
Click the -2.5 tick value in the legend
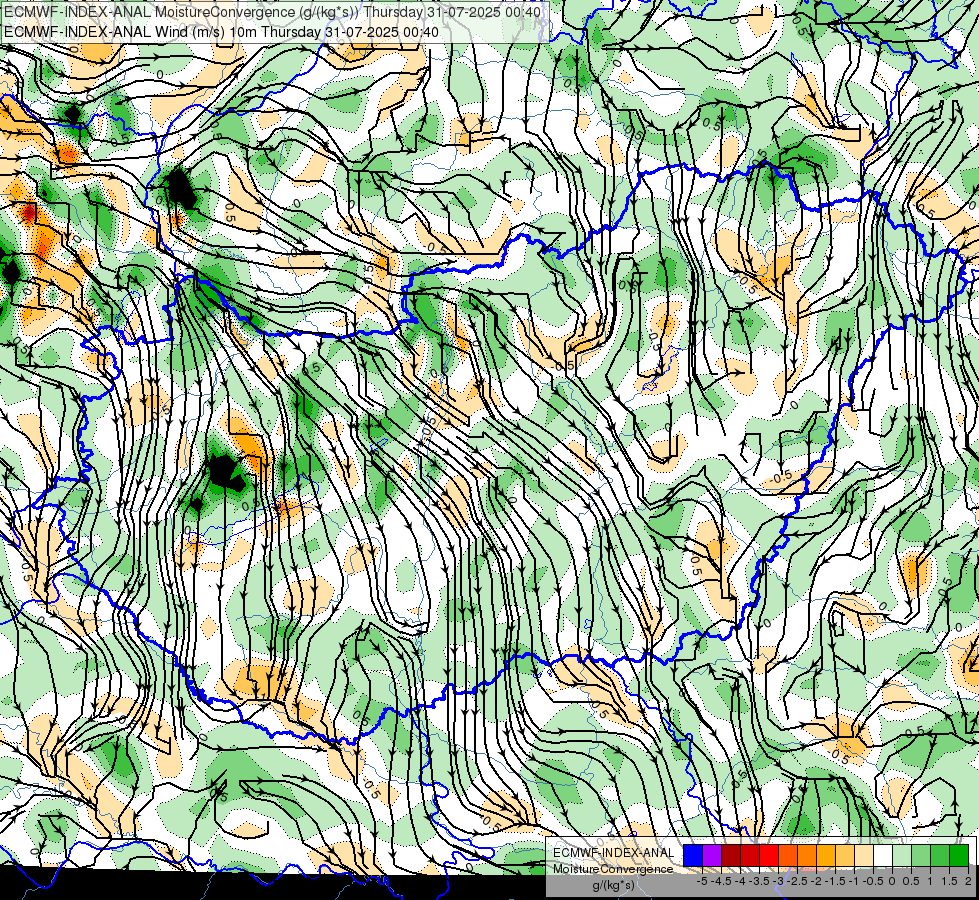pyautogui.click(x=797, y=881)
